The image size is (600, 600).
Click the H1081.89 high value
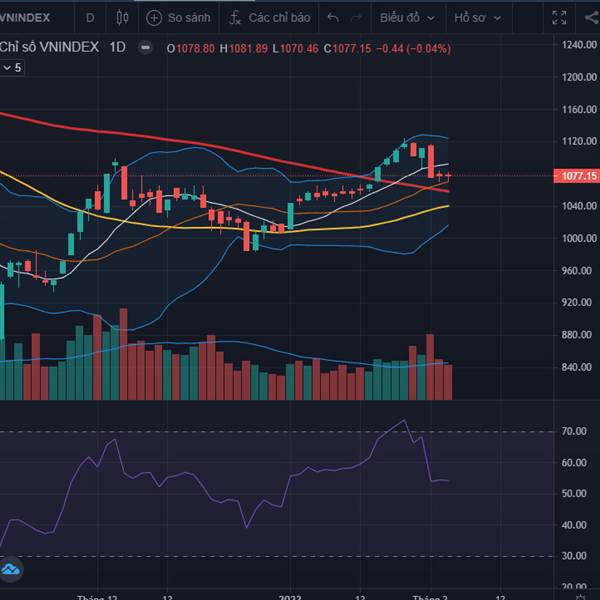(x=244, y=49)
